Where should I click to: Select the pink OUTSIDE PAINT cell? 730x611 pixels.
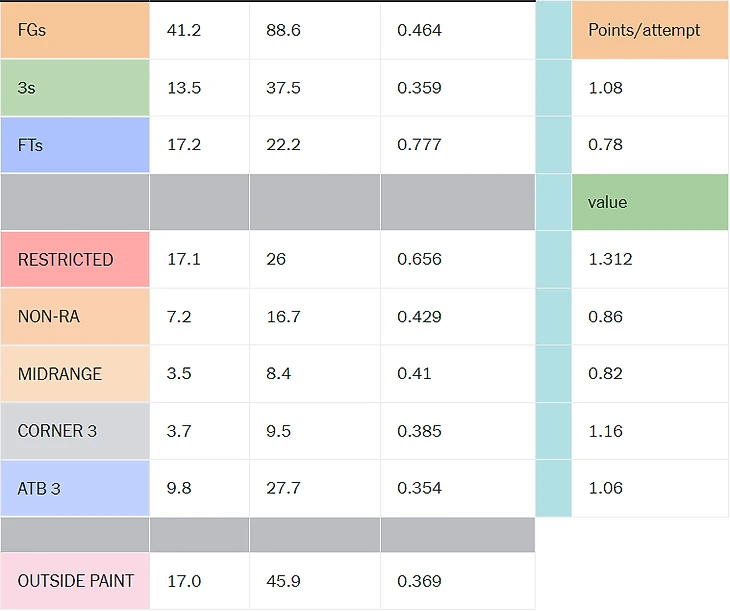(x=75, y=581)
